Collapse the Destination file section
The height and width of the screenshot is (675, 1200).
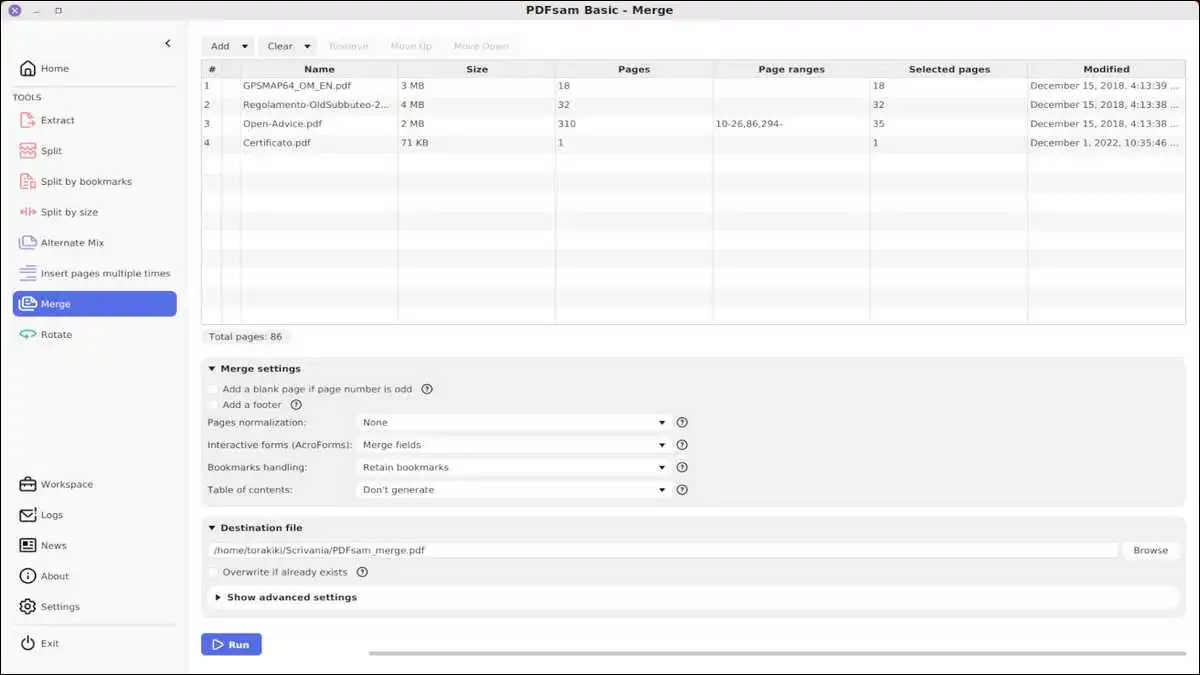[212, 528]
